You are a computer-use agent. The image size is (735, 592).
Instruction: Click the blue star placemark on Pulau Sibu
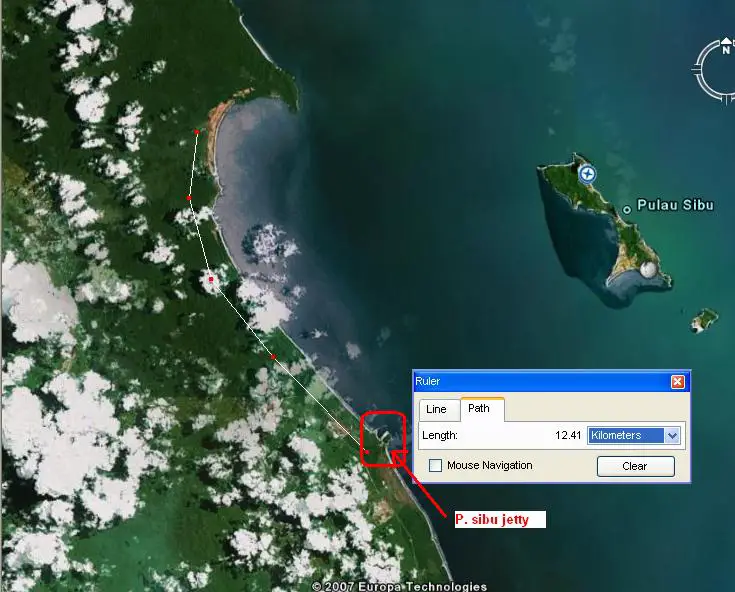tap(587, 174)
